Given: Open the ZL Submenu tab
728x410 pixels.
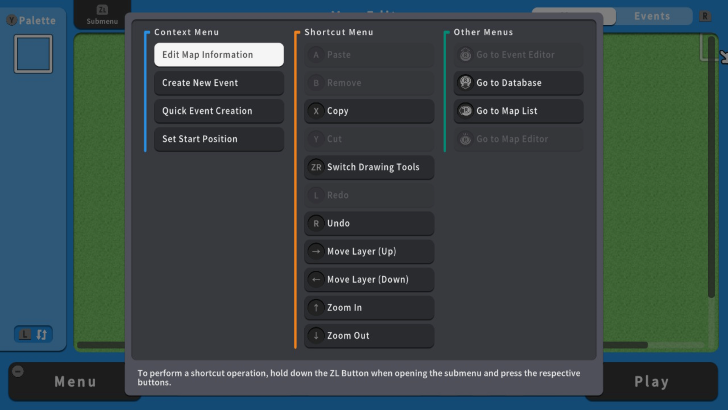Looking at the screenshot, I should click(x=102, y=15).
